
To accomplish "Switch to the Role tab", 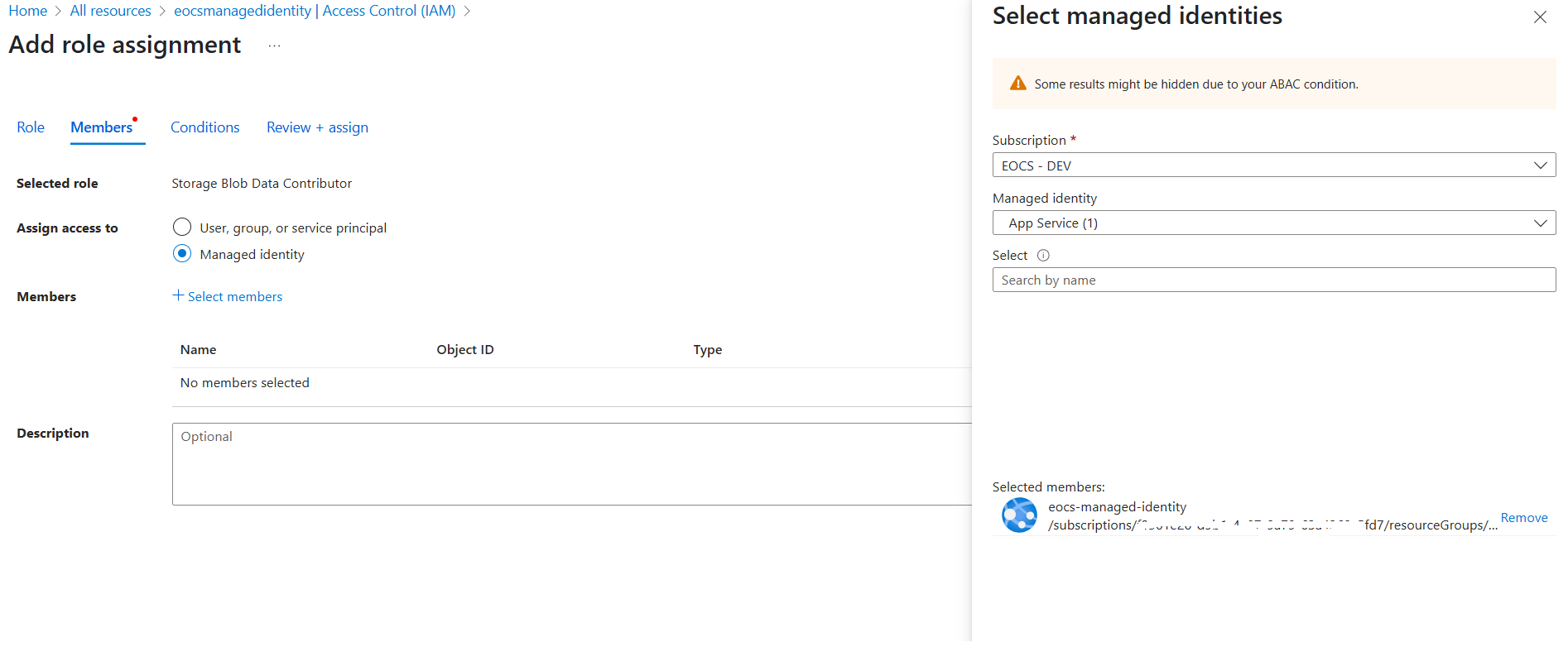I will [31, 127].
